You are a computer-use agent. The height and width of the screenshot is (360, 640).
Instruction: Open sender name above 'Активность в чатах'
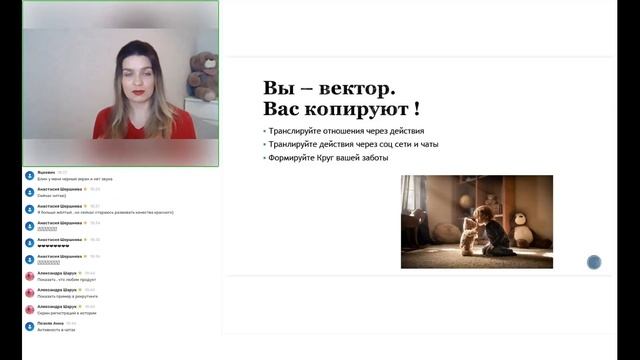(x=50, y=323)
